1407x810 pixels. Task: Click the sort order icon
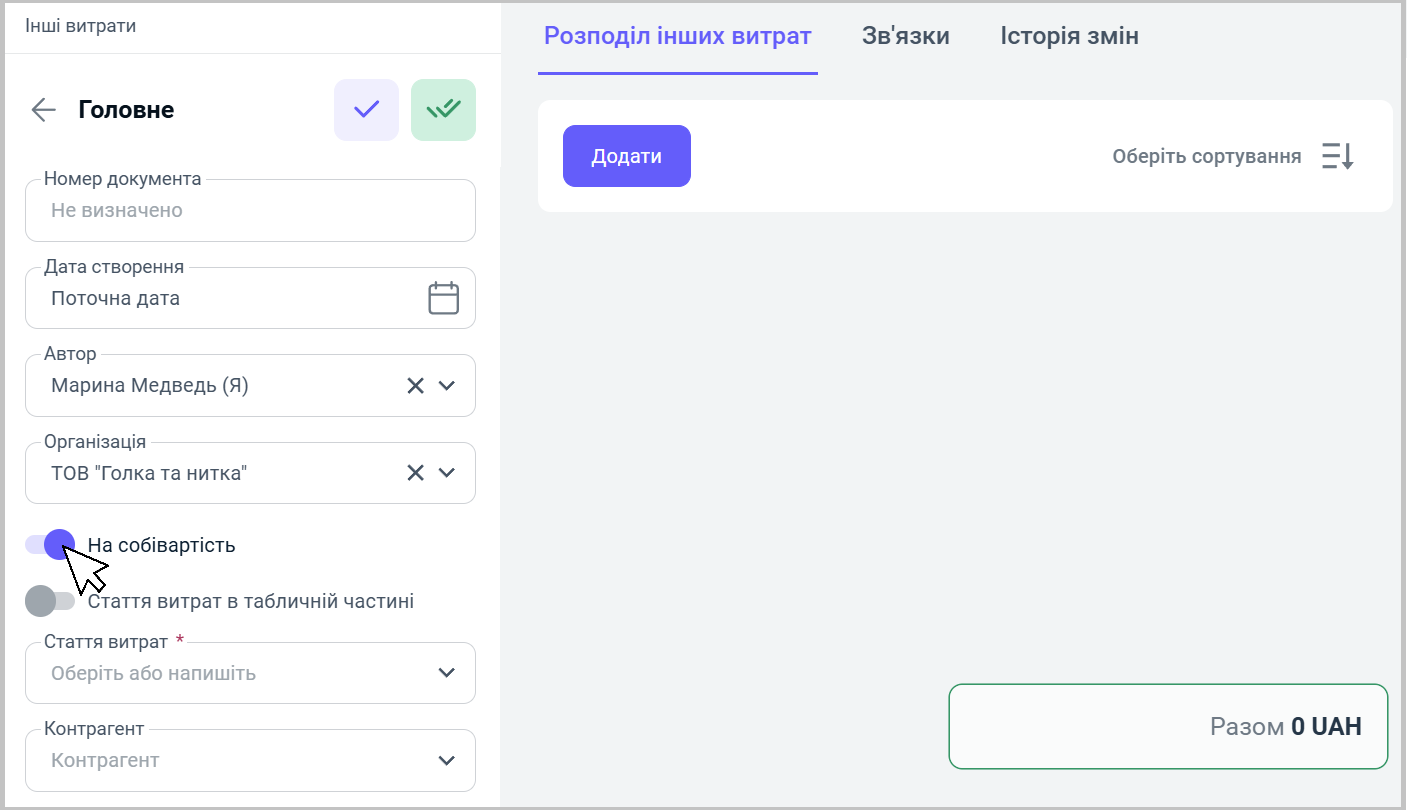point(1337,156)
